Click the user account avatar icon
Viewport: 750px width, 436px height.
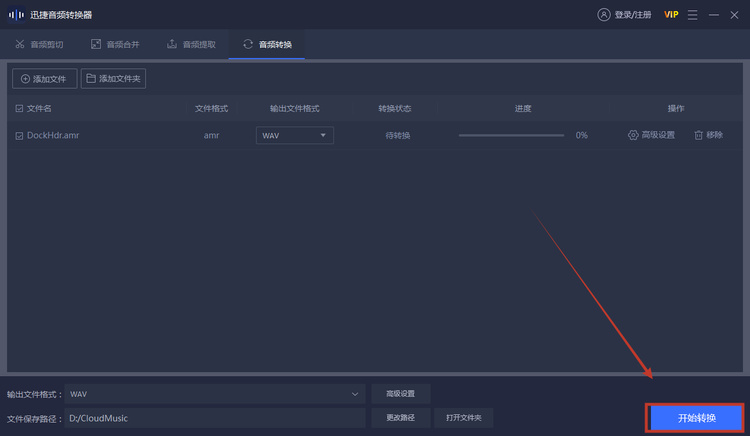click(x=604, y=15)
